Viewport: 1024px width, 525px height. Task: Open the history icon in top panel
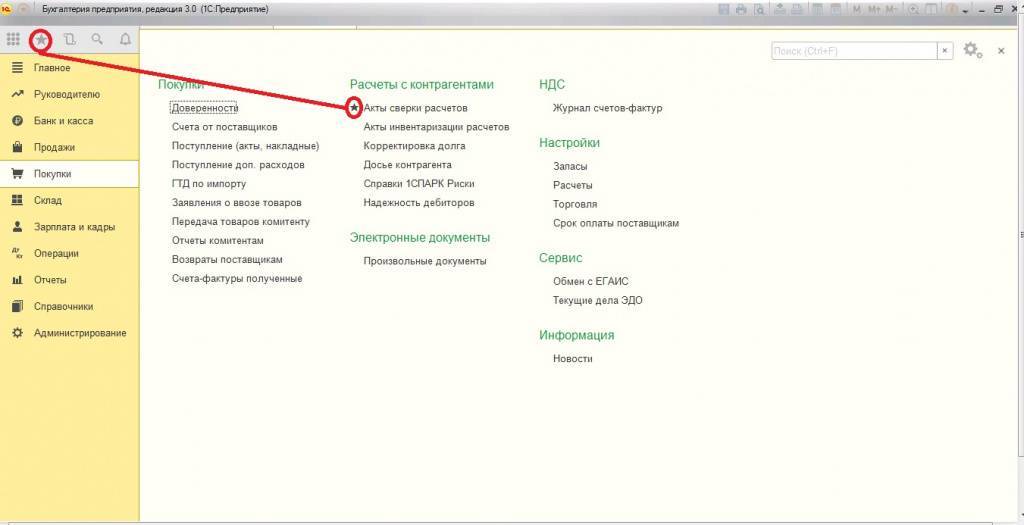[69, 40]
